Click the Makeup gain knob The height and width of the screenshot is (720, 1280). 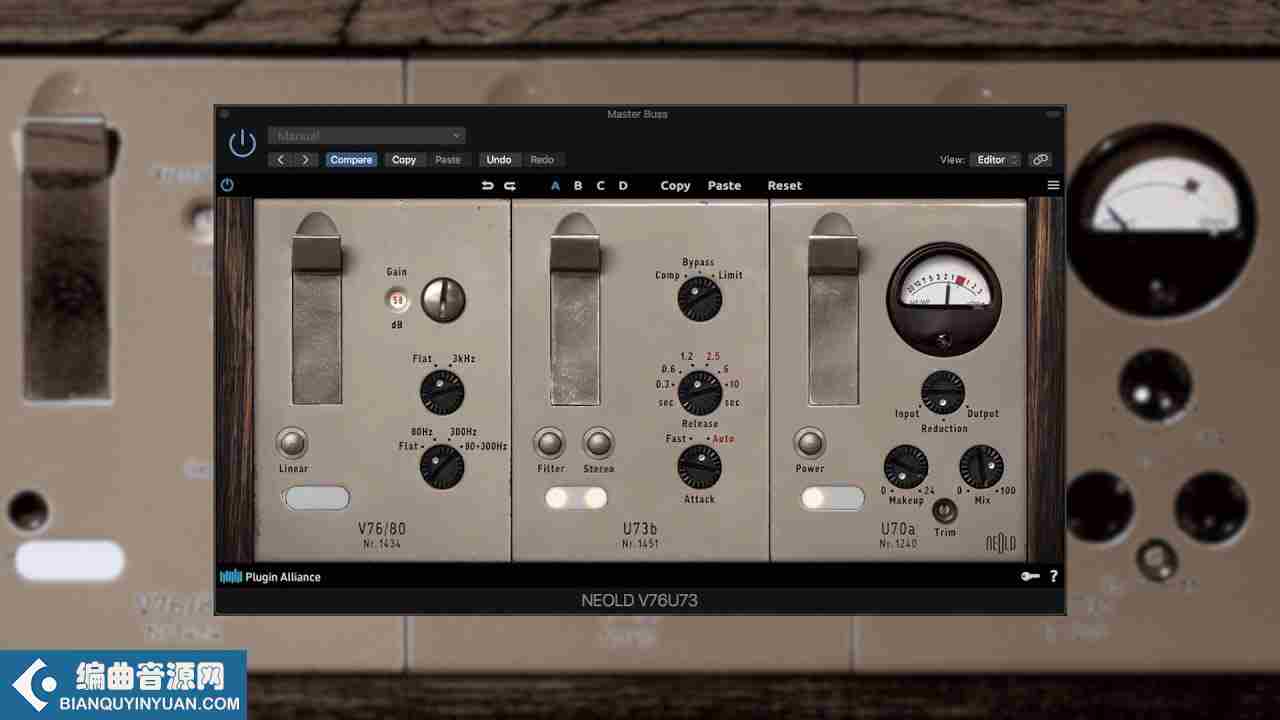906,467
